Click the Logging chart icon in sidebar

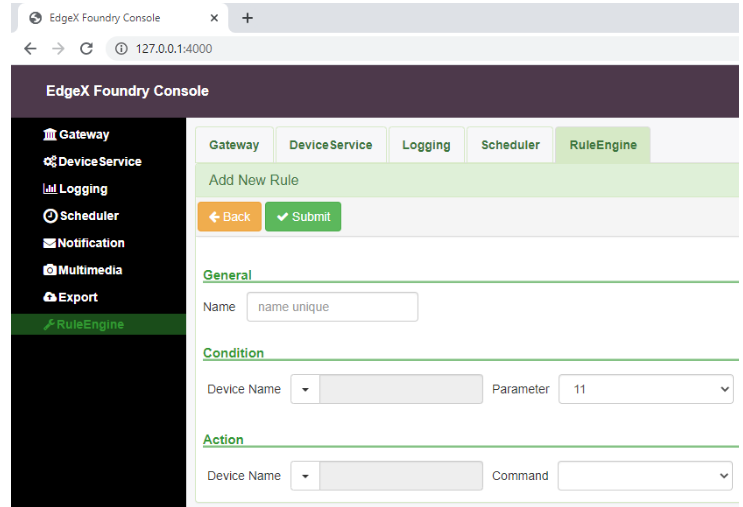pyautogui.click(x=50, y=189)
